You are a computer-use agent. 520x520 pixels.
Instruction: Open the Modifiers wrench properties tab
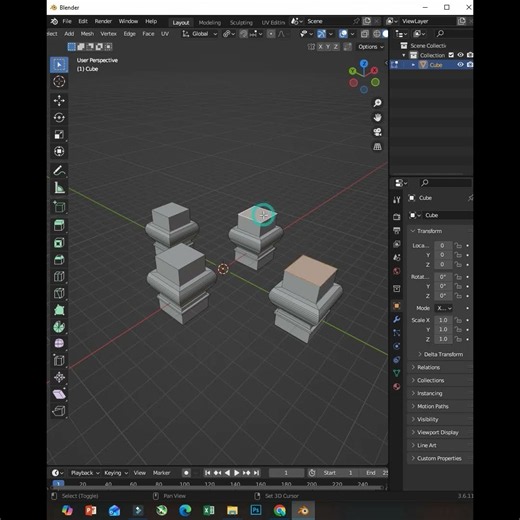coord(397,319)
